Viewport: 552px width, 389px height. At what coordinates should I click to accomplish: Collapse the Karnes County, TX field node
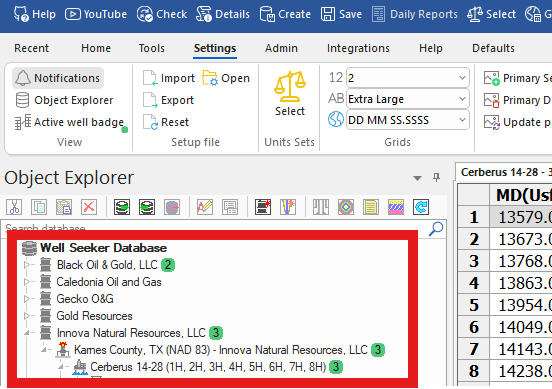[44, 350]
